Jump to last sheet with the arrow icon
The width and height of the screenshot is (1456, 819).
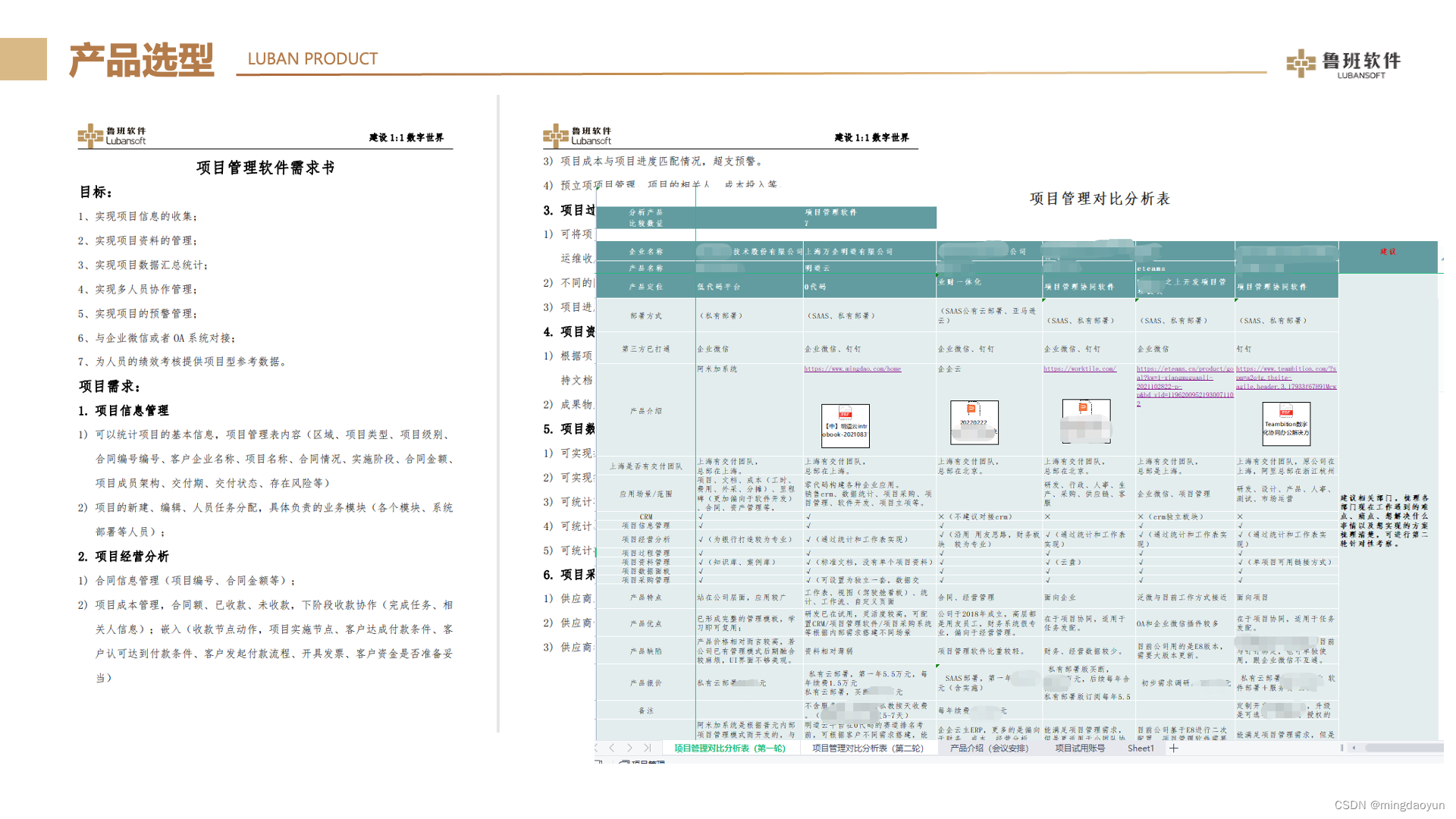click(x=647, y=748)
